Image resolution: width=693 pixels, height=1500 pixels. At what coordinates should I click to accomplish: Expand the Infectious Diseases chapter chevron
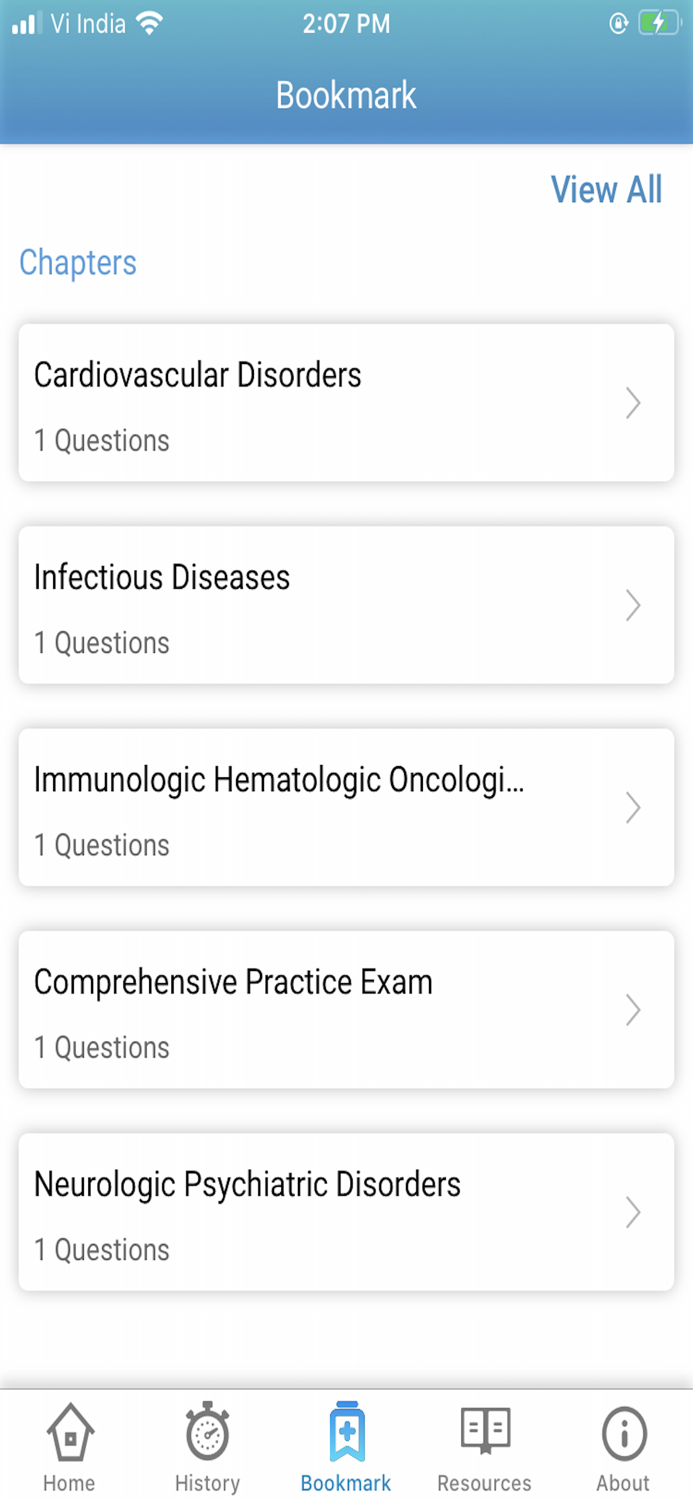click(633, 605)
